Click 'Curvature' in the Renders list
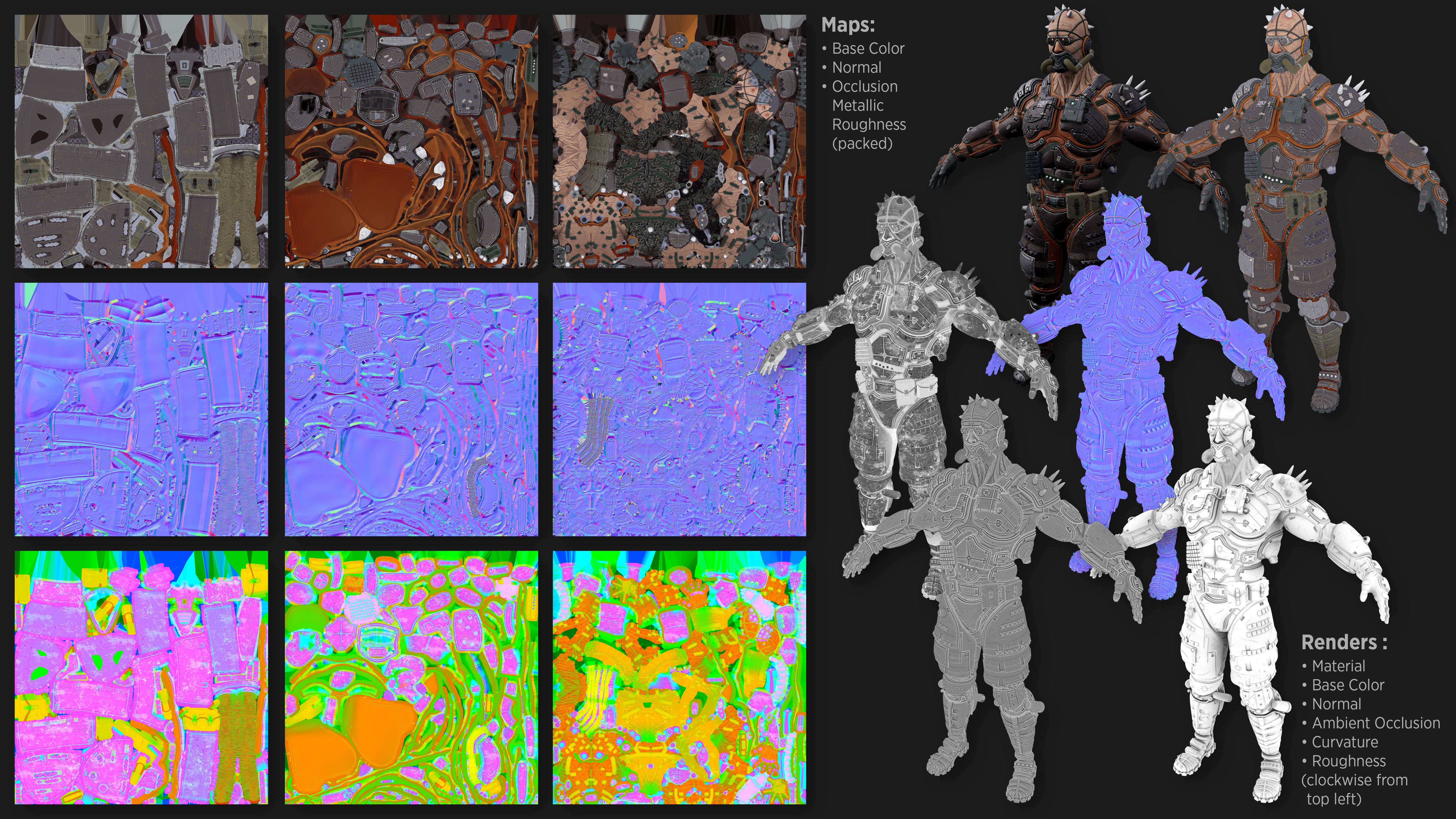The height and width of the screenshot is (819, 1456). pos(1345,742)
